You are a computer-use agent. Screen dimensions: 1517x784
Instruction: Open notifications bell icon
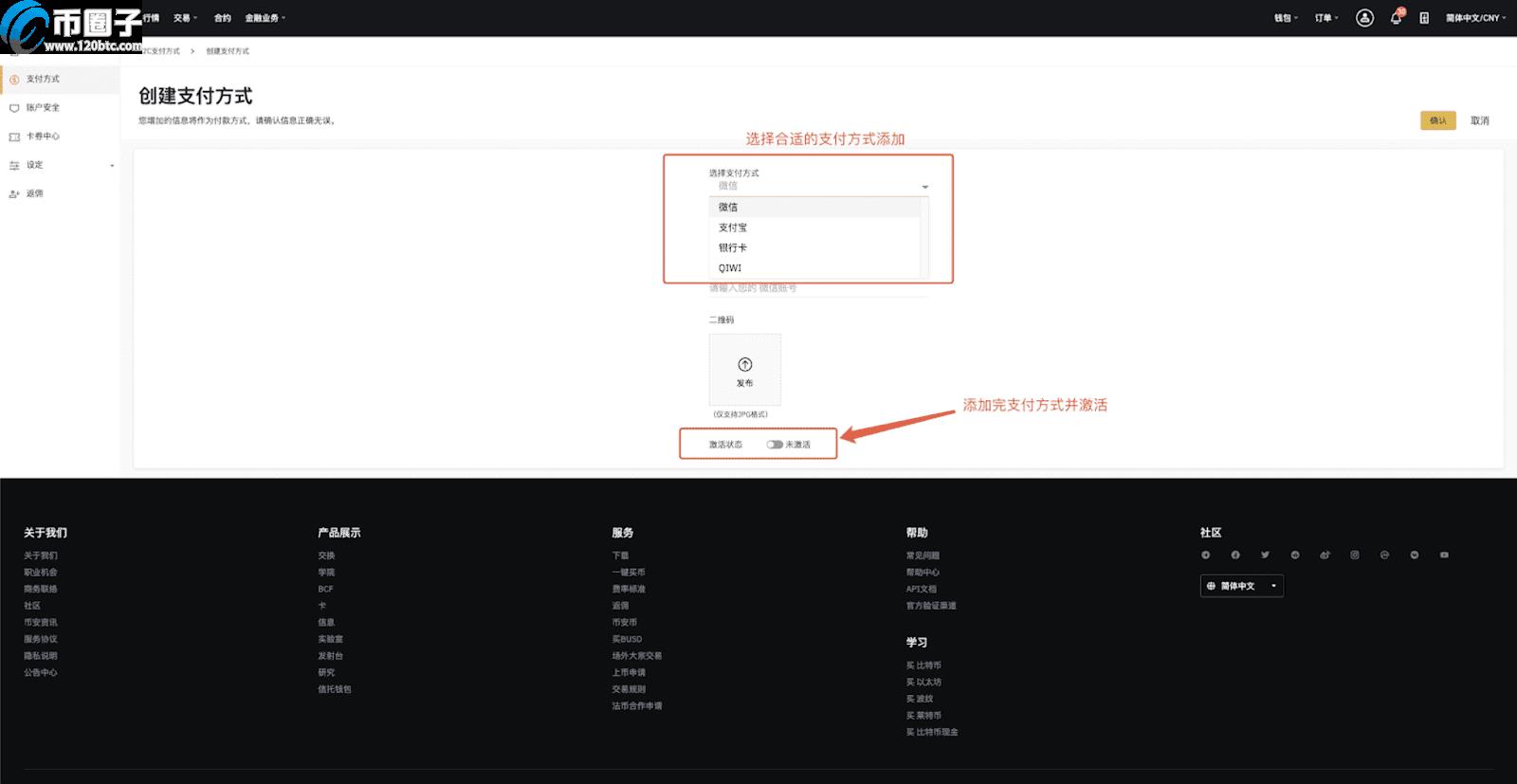pyautogui.click(x=1396, y=18)
